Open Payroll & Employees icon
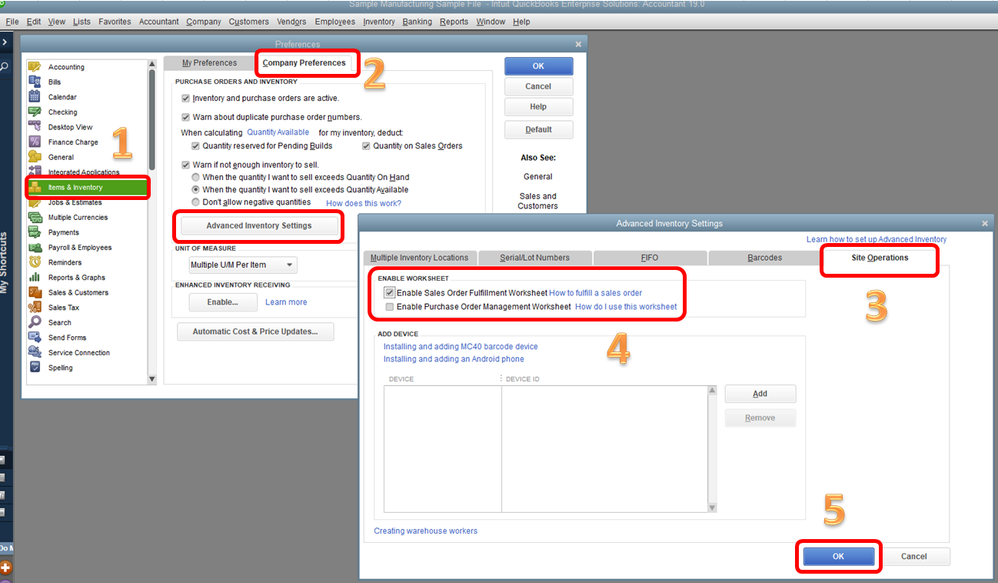998x583 pixels. coord(35,247)
